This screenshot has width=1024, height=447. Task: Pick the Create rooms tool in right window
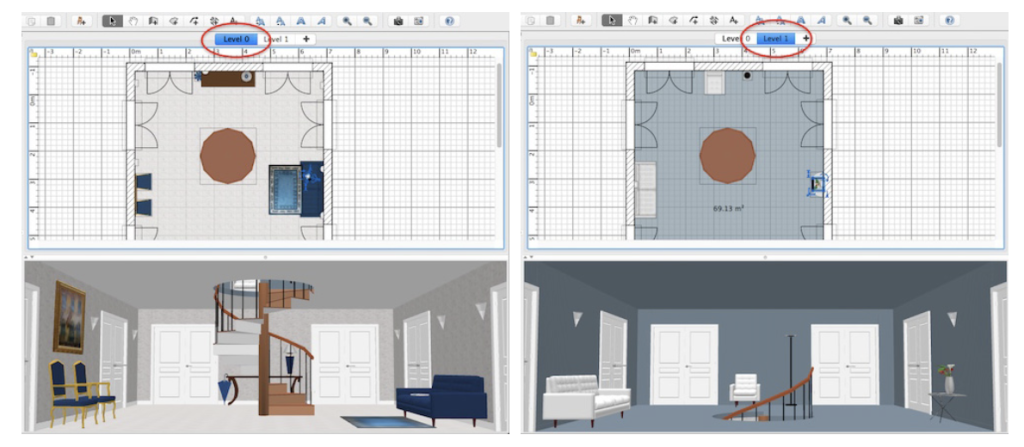coord(672,20)
